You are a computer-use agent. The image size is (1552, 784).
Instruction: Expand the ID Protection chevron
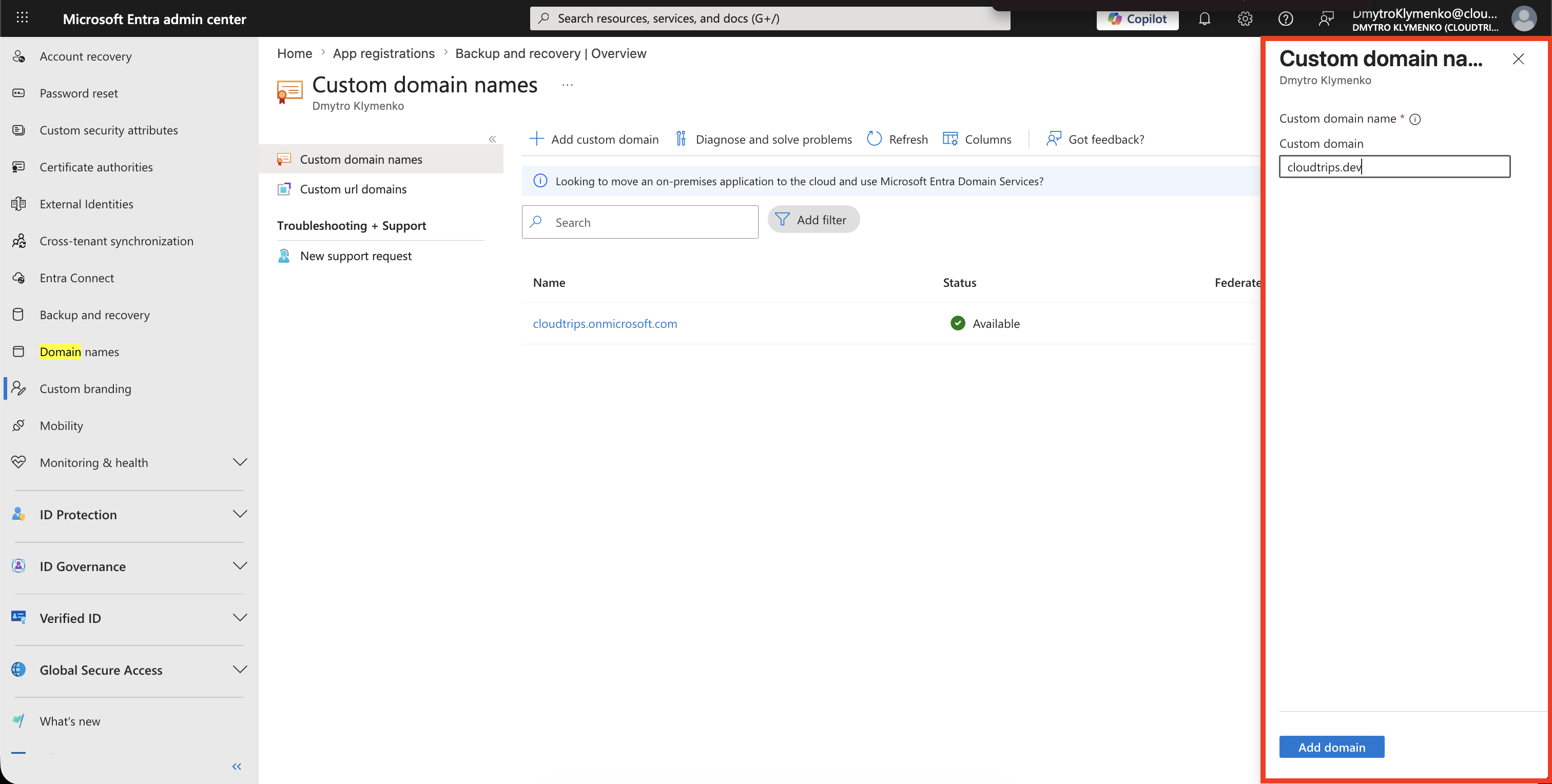click(240, 514)
